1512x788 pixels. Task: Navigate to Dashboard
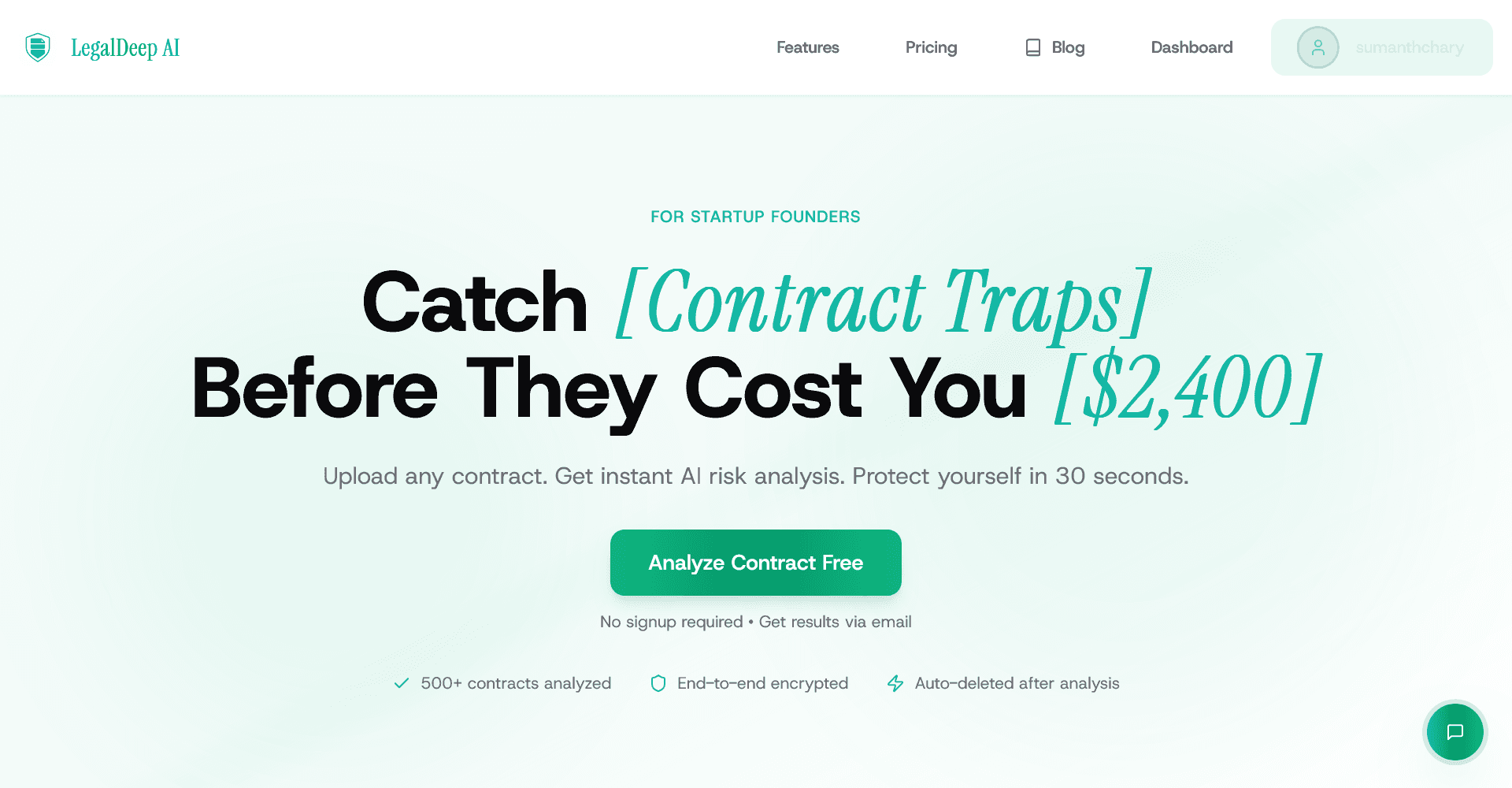(1191, 47)
